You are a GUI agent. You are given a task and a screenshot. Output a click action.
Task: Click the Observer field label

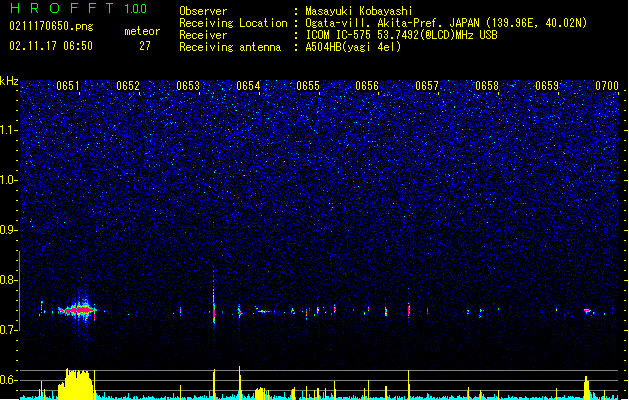[203, 11]
